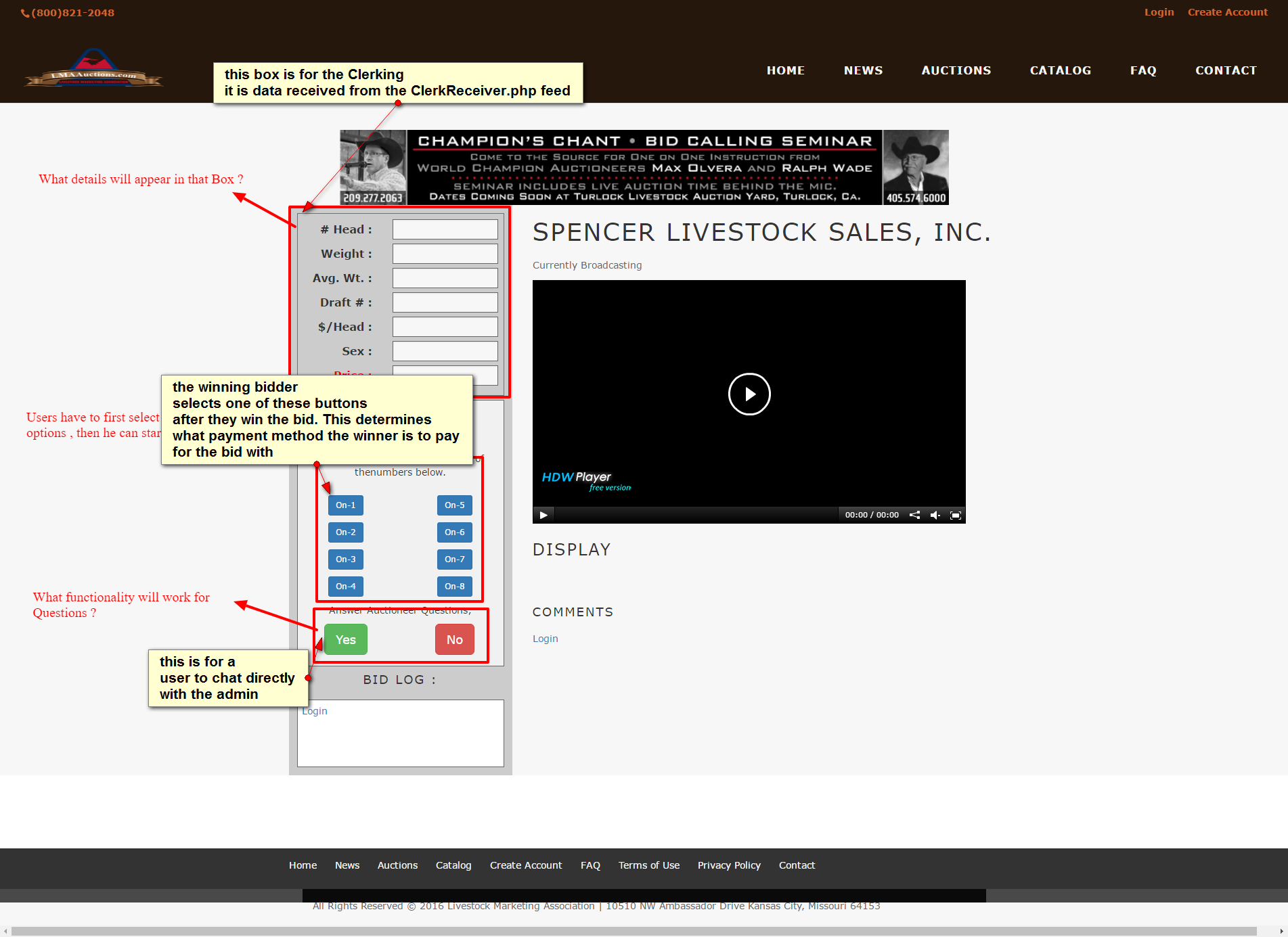Go to the AUCTIONS page
1288x937 pixels.
(956, 70)
